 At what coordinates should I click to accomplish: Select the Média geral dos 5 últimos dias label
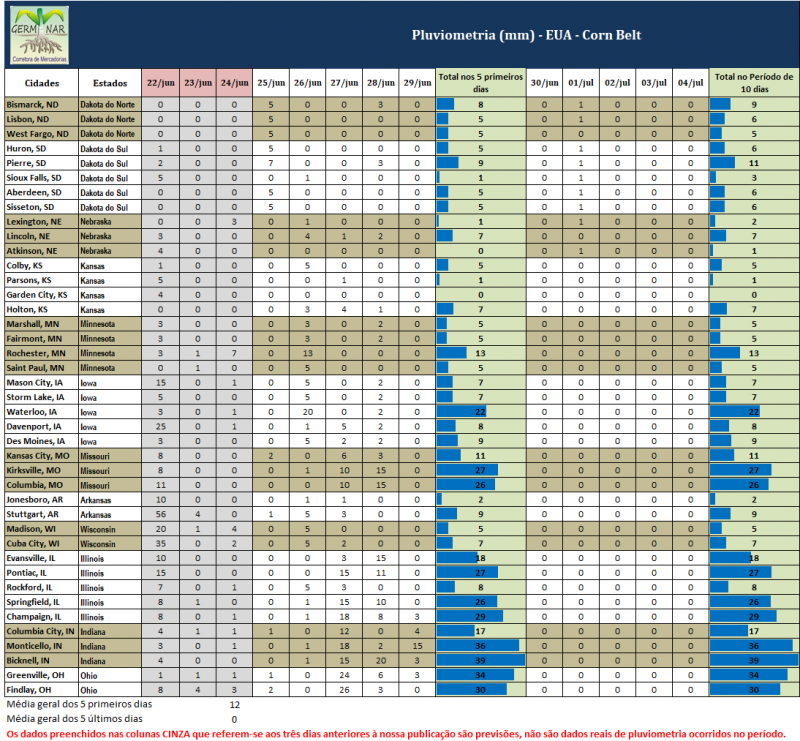pos(74,719)
